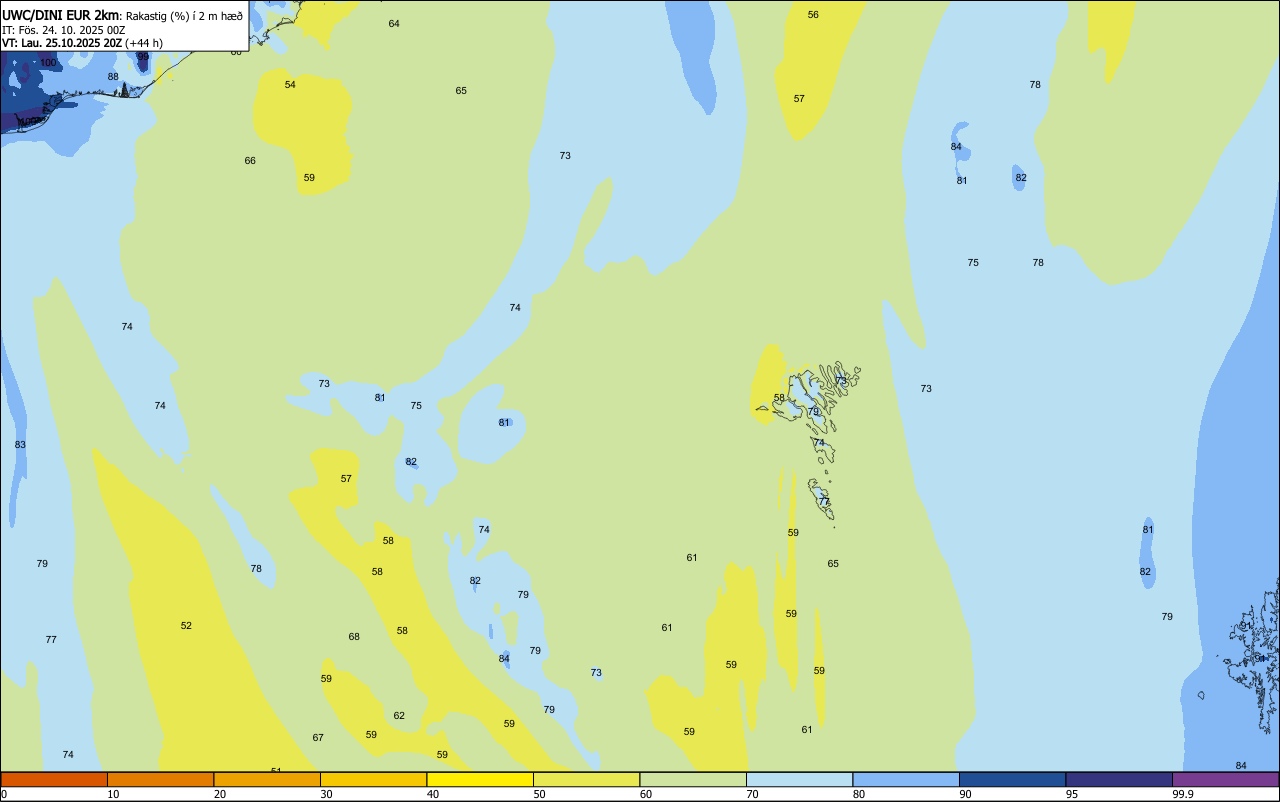The height and width of the screenshot is (802, 1280).
Task: Click the dark blue 90–95 legend swatch
Action: point(1012,779)
